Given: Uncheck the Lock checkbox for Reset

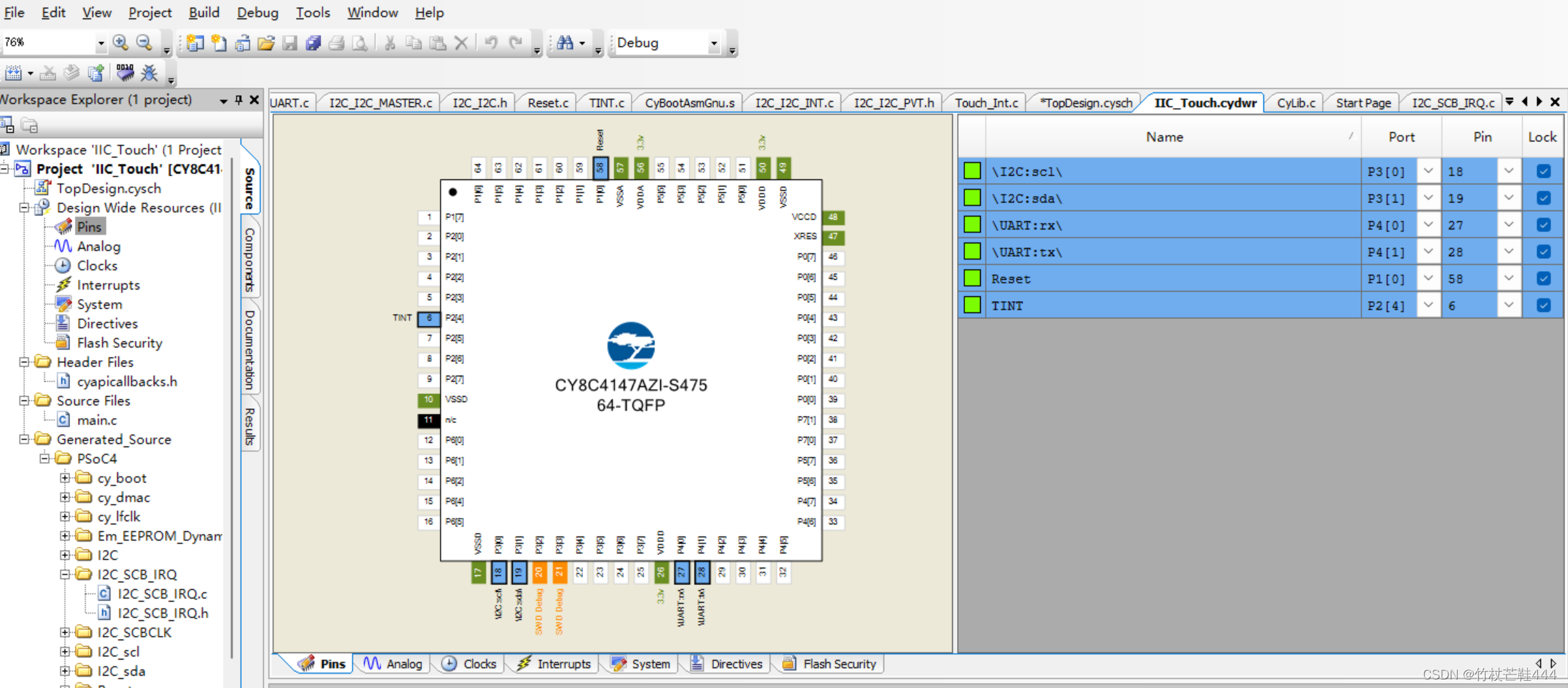Looking at the screenshot, I should tap(1543, 278).
